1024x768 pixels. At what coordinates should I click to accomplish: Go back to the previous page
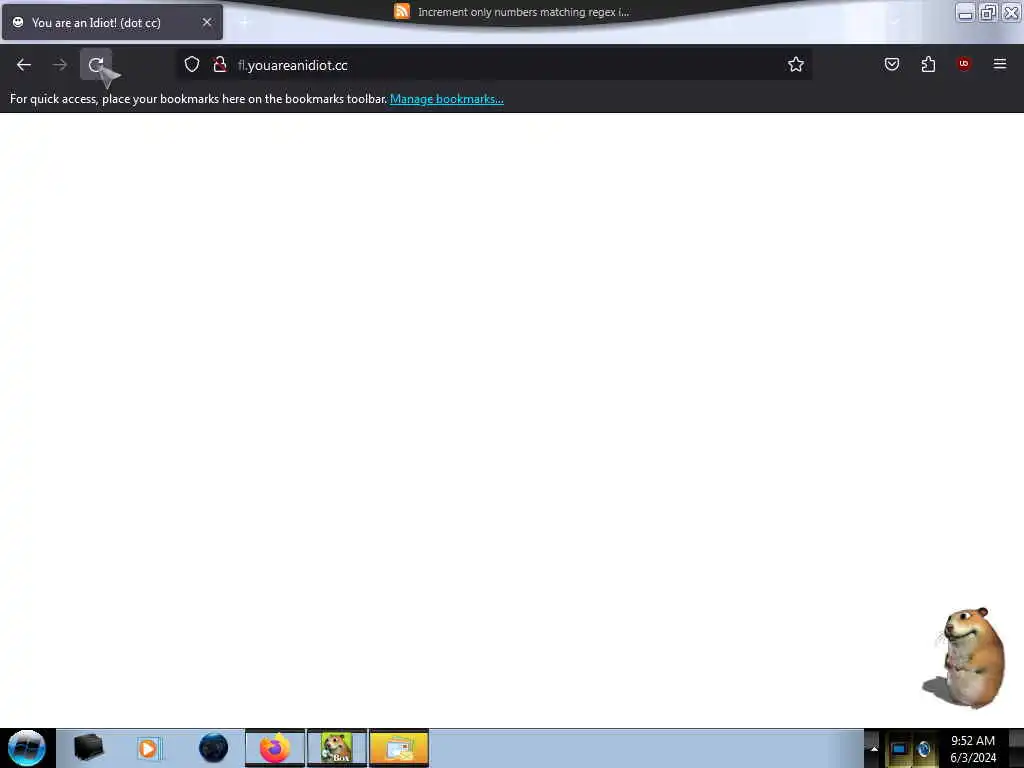[x=24, y=65]
